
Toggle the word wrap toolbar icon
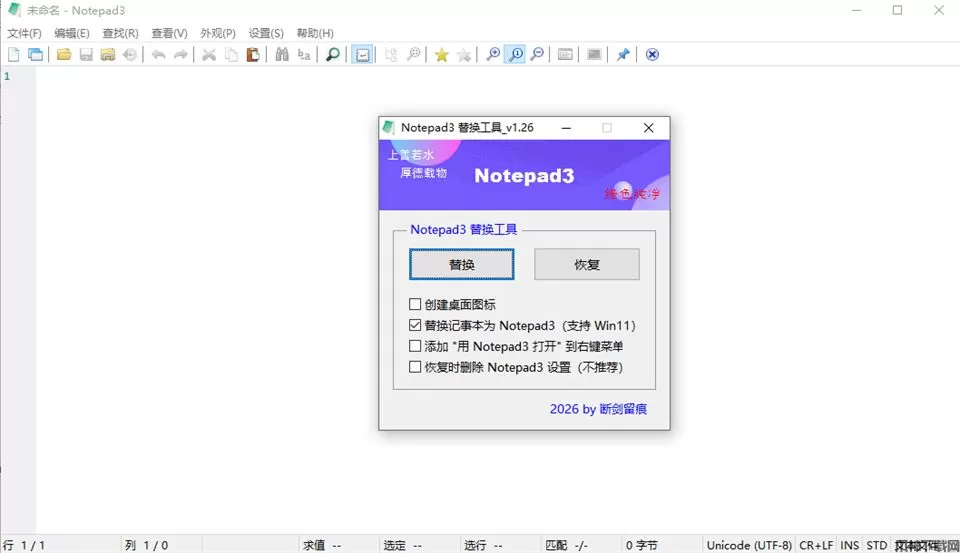[363, 55]
